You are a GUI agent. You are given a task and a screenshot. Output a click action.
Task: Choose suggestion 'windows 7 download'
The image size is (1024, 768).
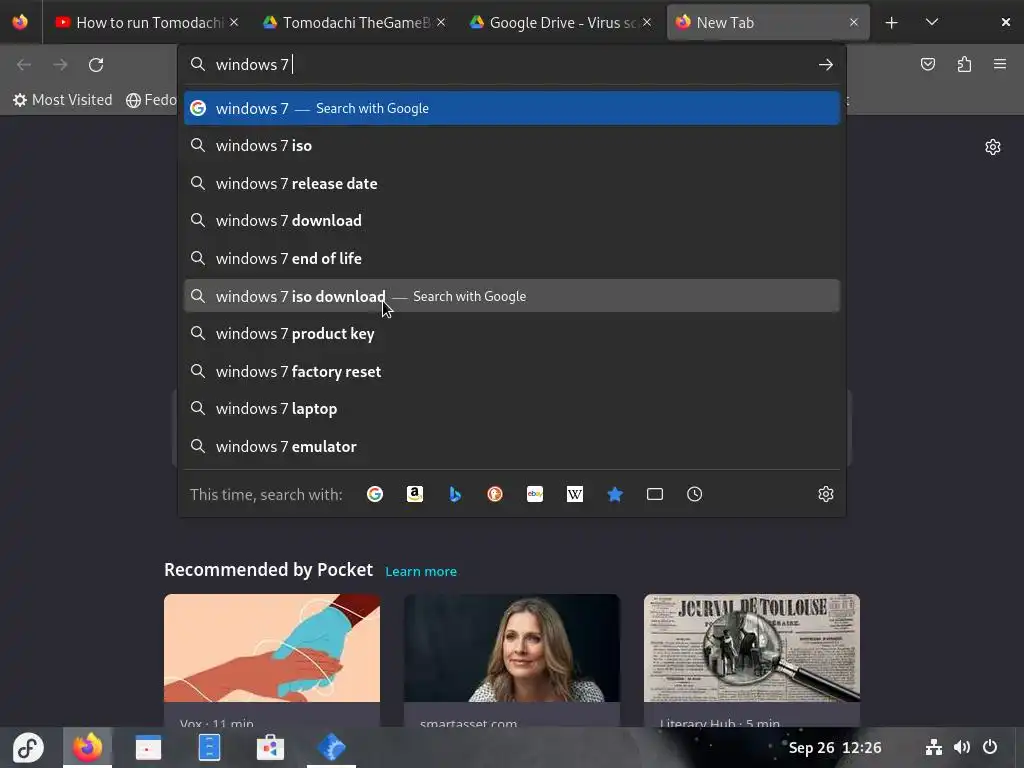tap(512, 221)
